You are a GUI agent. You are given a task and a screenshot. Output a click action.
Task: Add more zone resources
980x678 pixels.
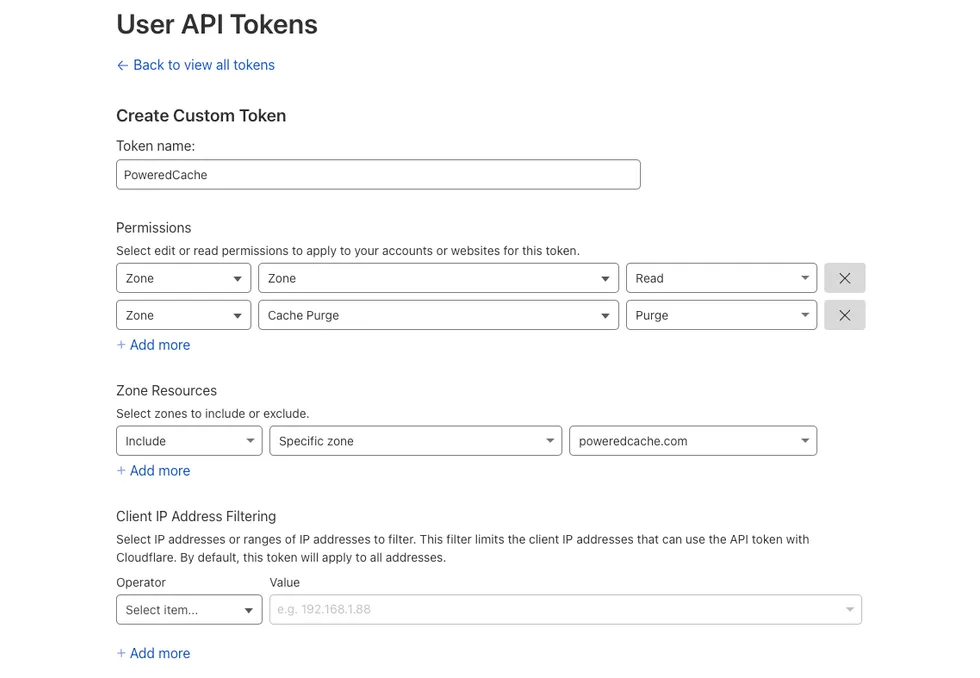point(153,471)
